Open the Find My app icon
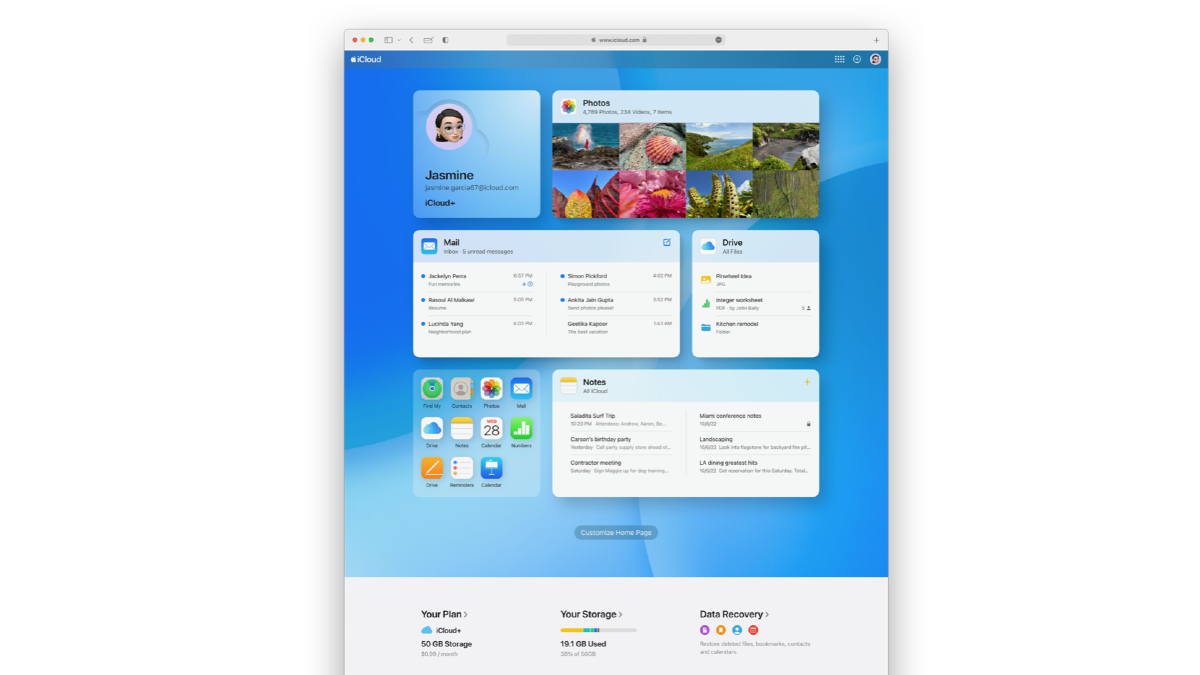The height and width of the screenshot is (675, 1200). pos(432,390)
